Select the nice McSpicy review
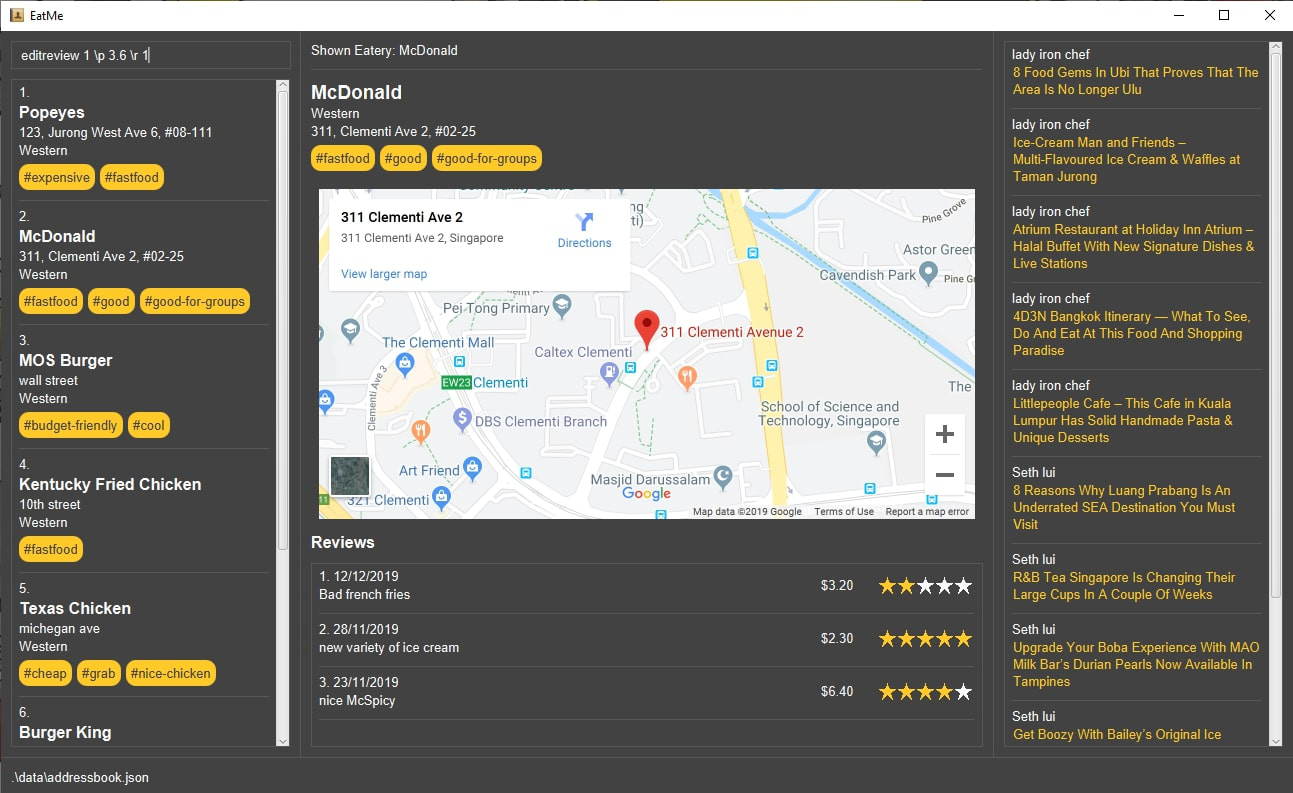This screenshot has height=793, width=1293. pyautogui.click(x=647, y=692)
